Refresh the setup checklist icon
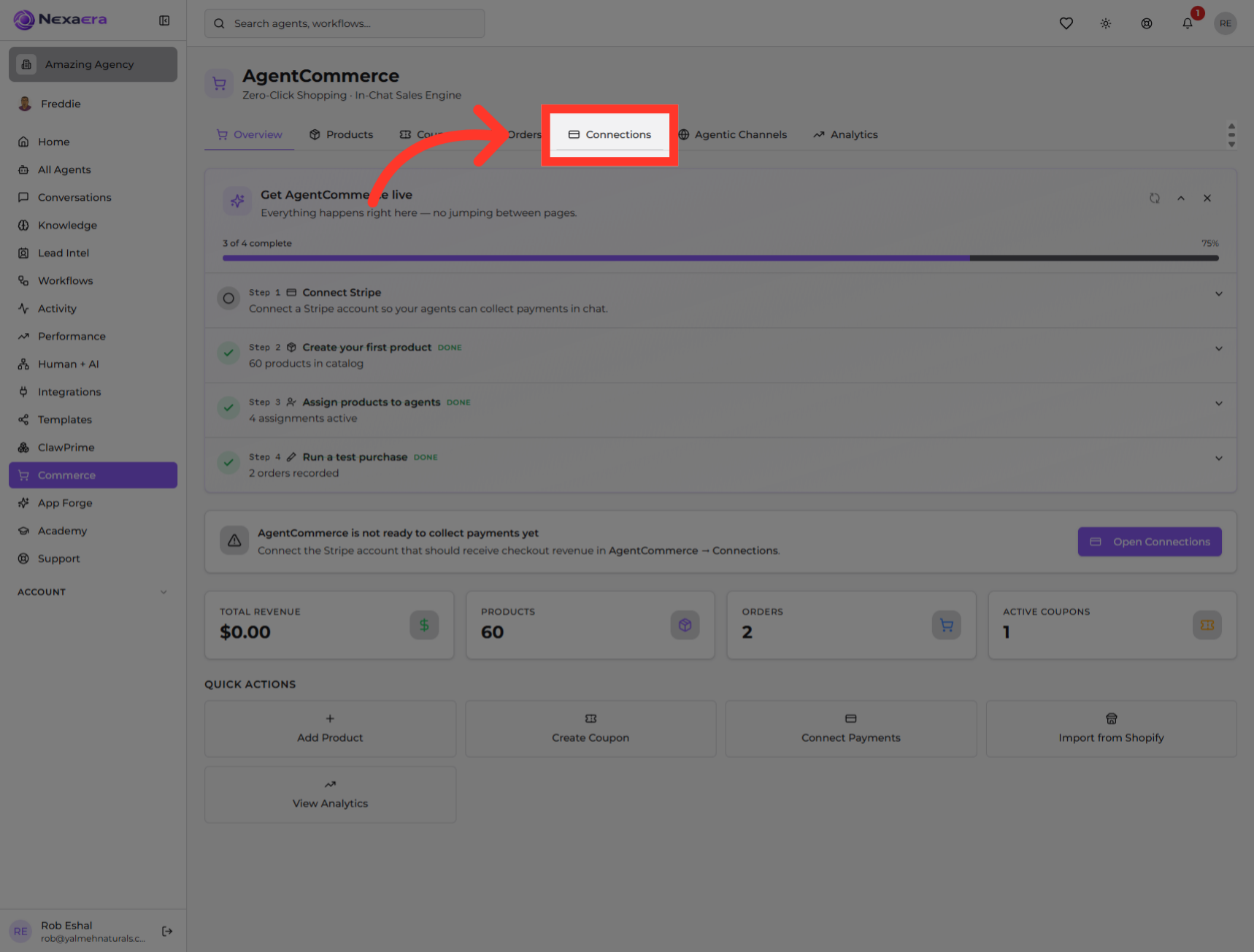This screenshot has width=1254, height=952. (x=1155, y=198)
